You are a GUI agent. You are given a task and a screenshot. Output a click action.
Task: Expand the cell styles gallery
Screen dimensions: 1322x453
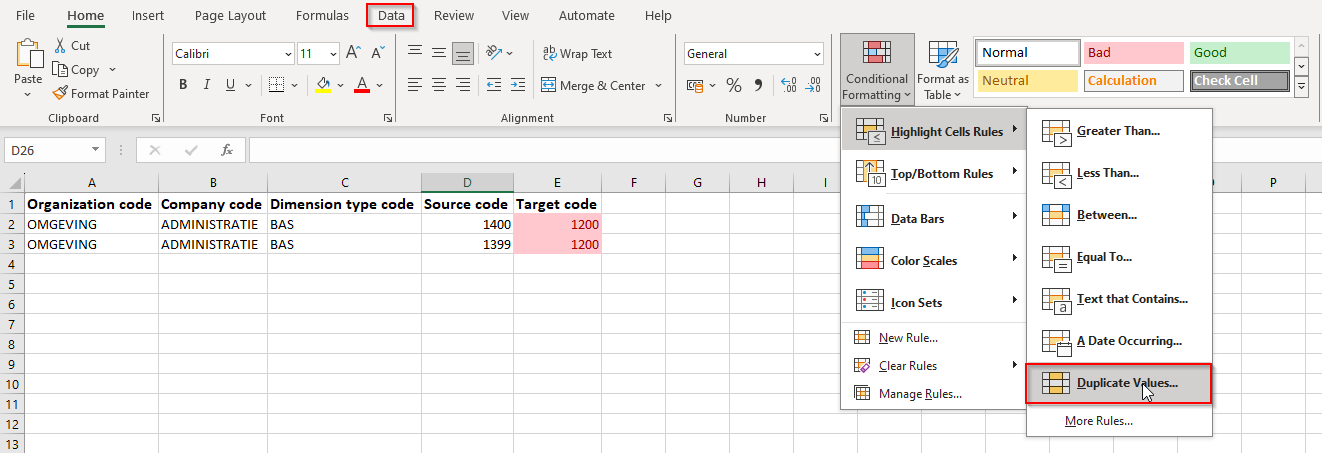tap(1301, 88)
